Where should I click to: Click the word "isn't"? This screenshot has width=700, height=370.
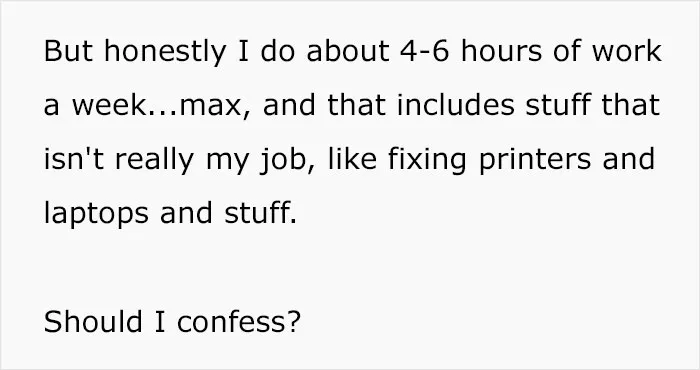tap(74, 158)
